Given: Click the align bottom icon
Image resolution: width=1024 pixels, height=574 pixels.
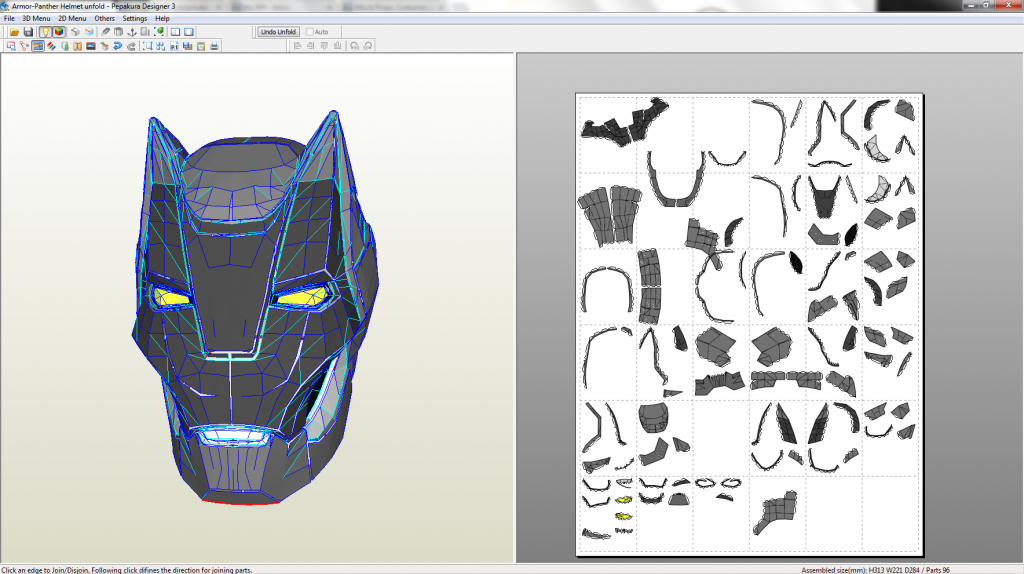Looking at the screenshot, I should pos(338,46).
